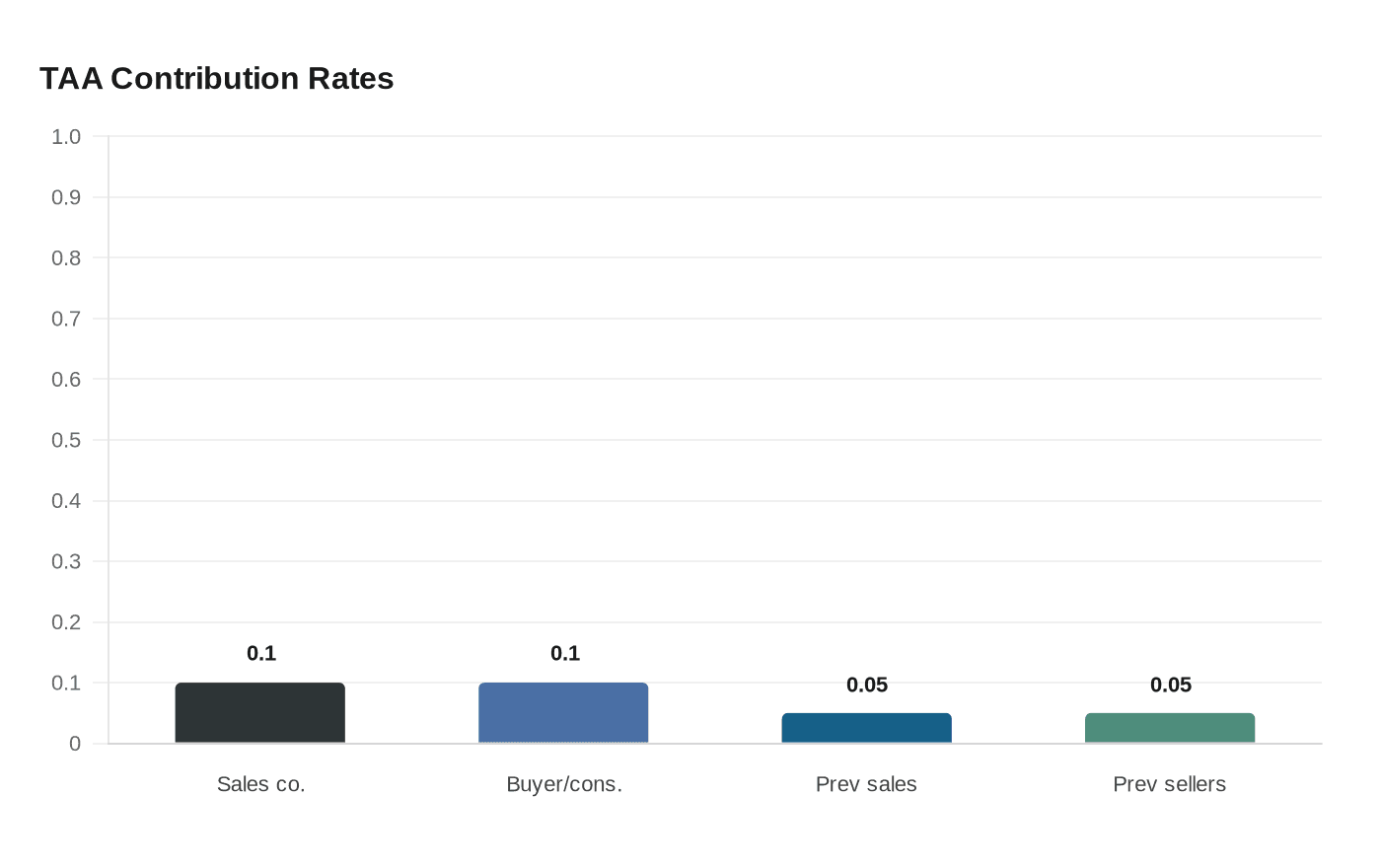1381x868 pixels.
Task: Click the Prev sales axis label
Action: 866,784
